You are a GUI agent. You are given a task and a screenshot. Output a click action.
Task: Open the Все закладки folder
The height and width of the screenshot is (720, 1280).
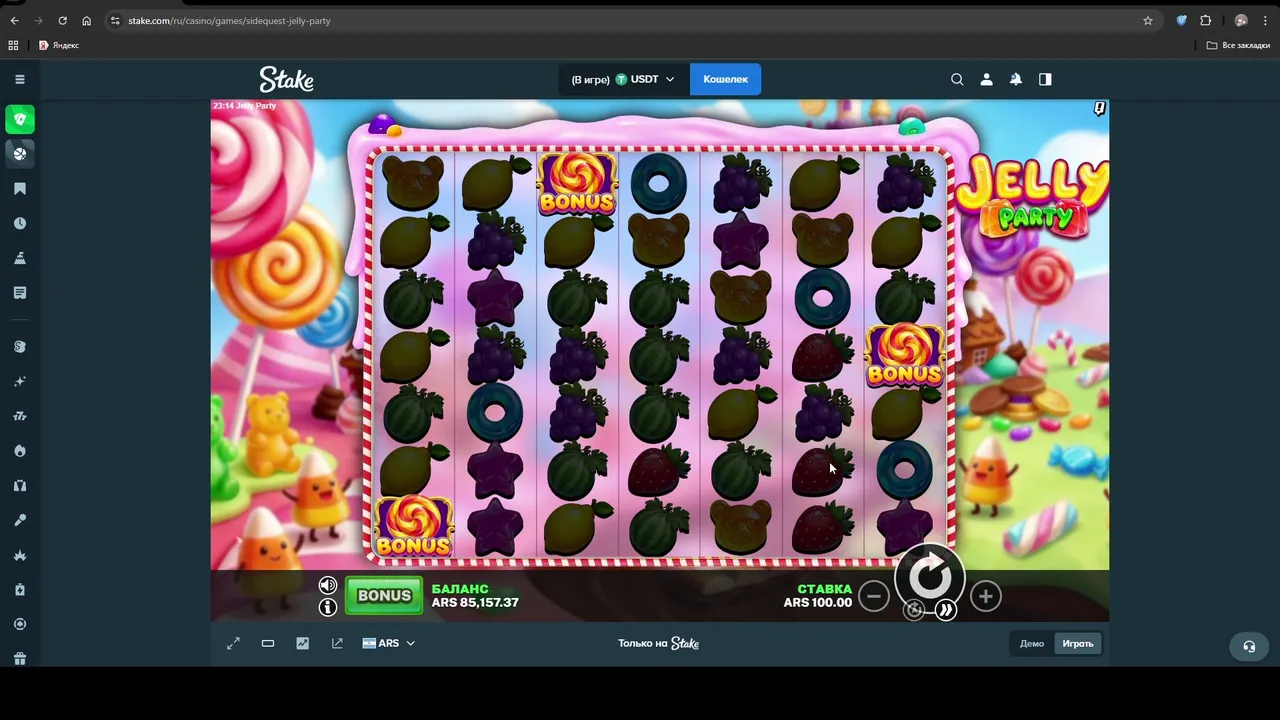(x=1238, y=45)
